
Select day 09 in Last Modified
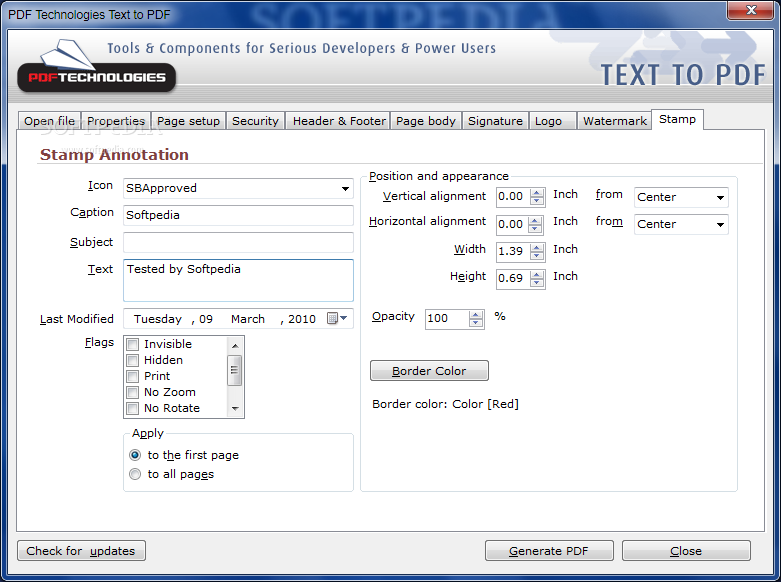[206, 319]
